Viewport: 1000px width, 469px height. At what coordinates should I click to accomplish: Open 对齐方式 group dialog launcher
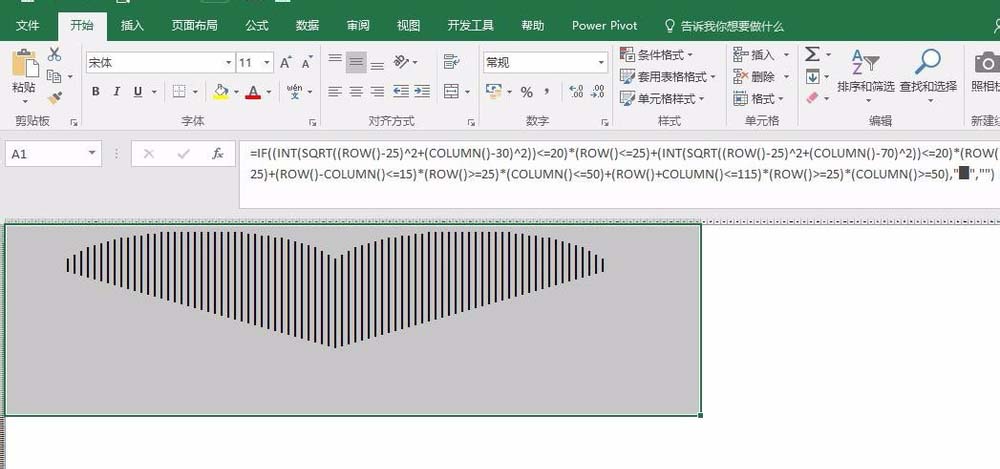point(471,121)
